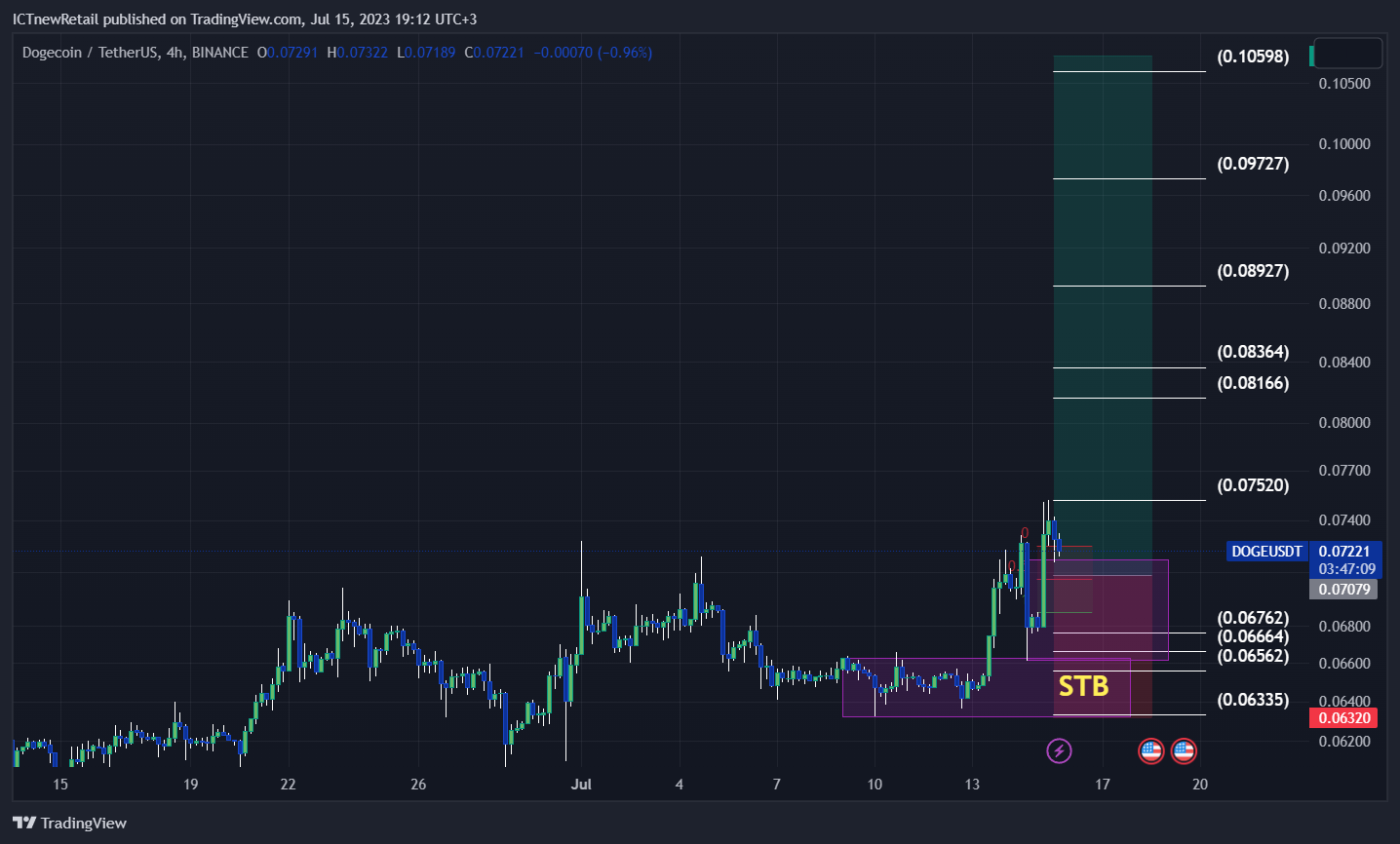This screenshot has height=844, width=1400.
Task: Click the TradingView logo
Action: click(x=70, y=824)
